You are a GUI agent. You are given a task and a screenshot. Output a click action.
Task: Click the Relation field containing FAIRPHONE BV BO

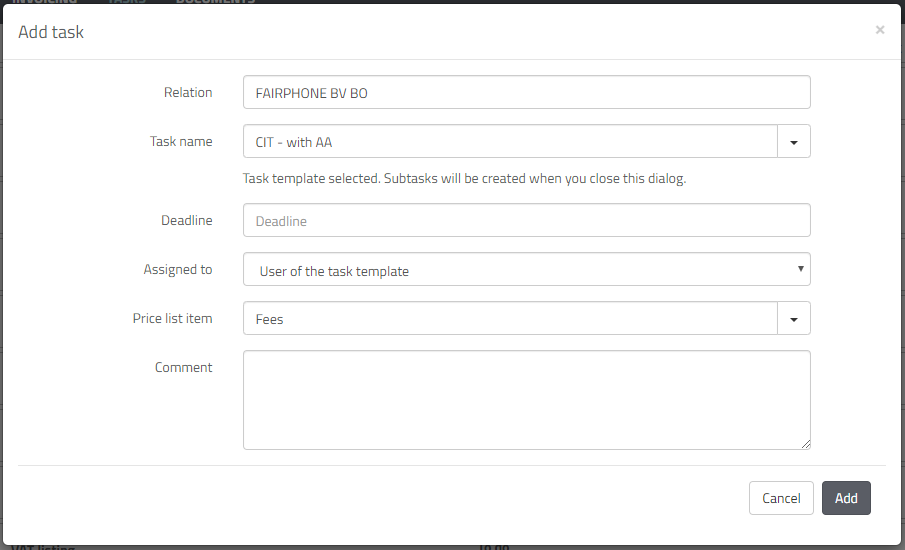pyautogui.click(x=526, y=93)
